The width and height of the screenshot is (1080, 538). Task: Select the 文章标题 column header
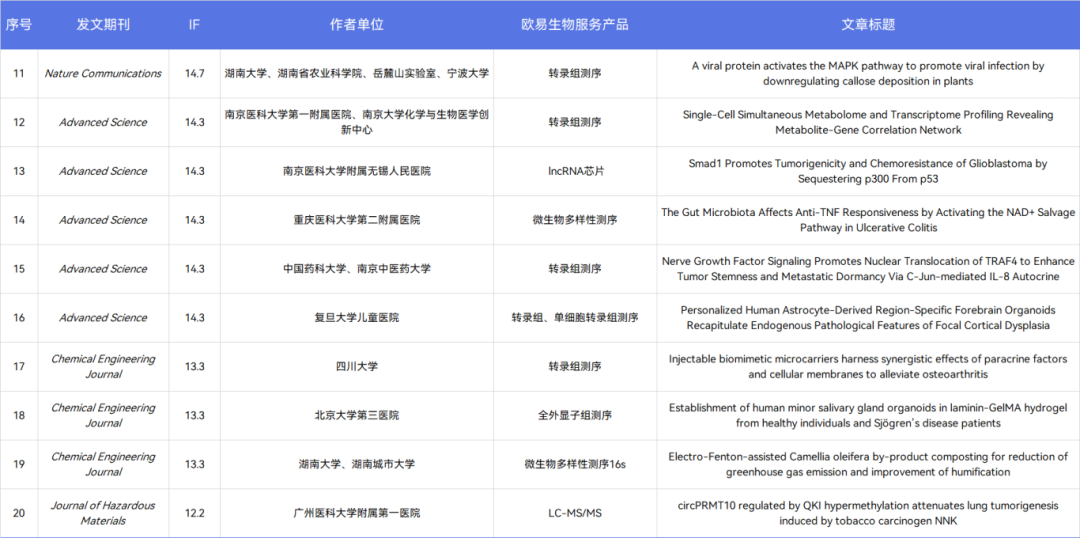click(868, 25)
